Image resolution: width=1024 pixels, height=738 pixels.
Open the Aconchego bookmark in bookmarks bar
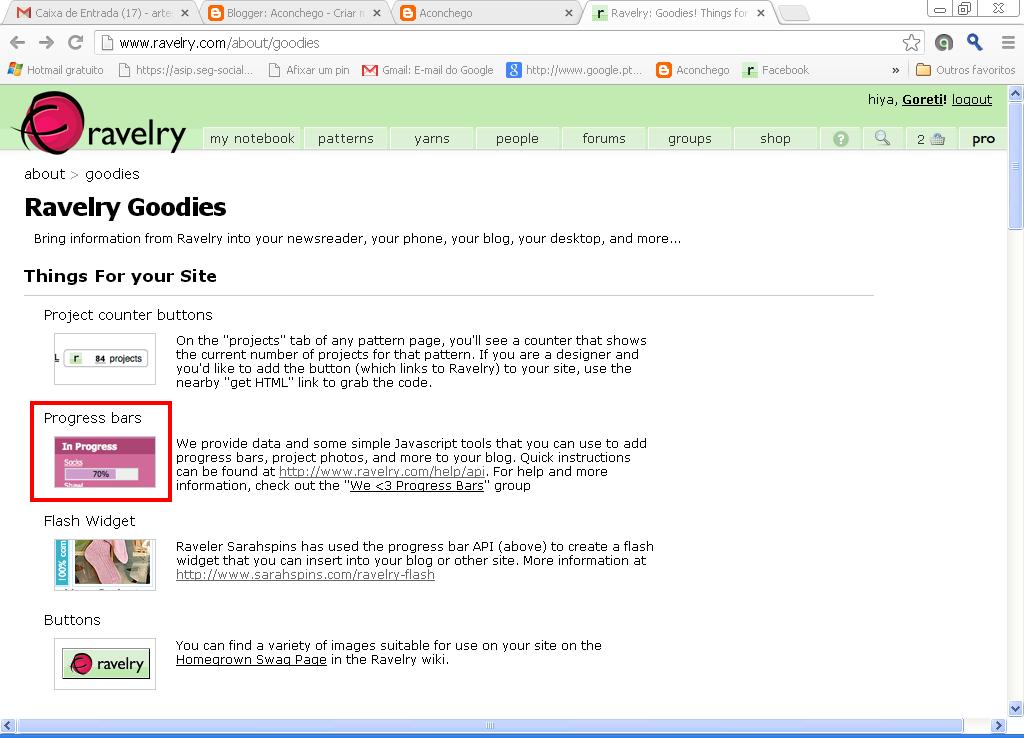click(693, 70)
